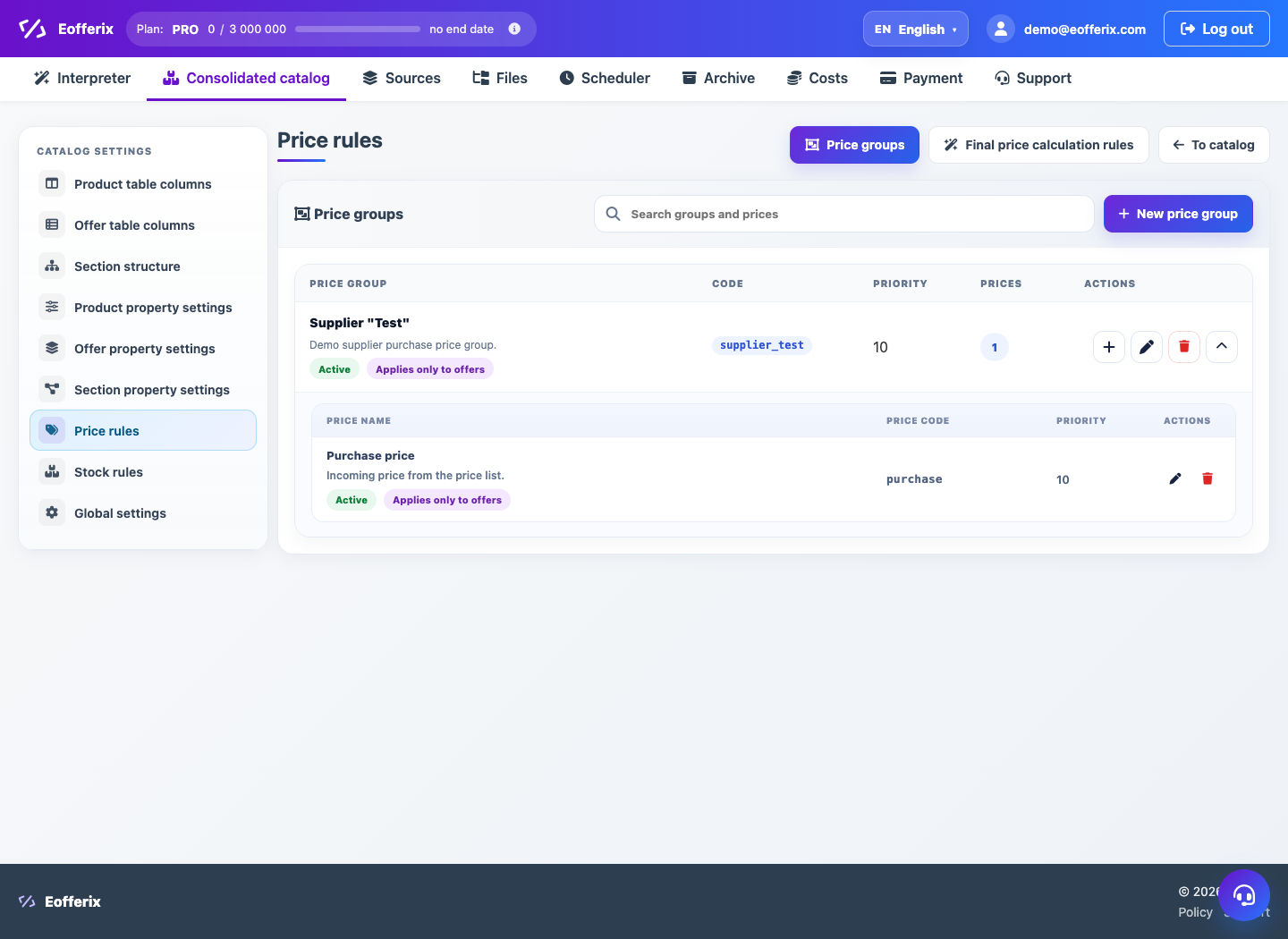The image size is (1288, 939).
Task: Click Active badge on Supplier "Test"
Action: (335, 369)
